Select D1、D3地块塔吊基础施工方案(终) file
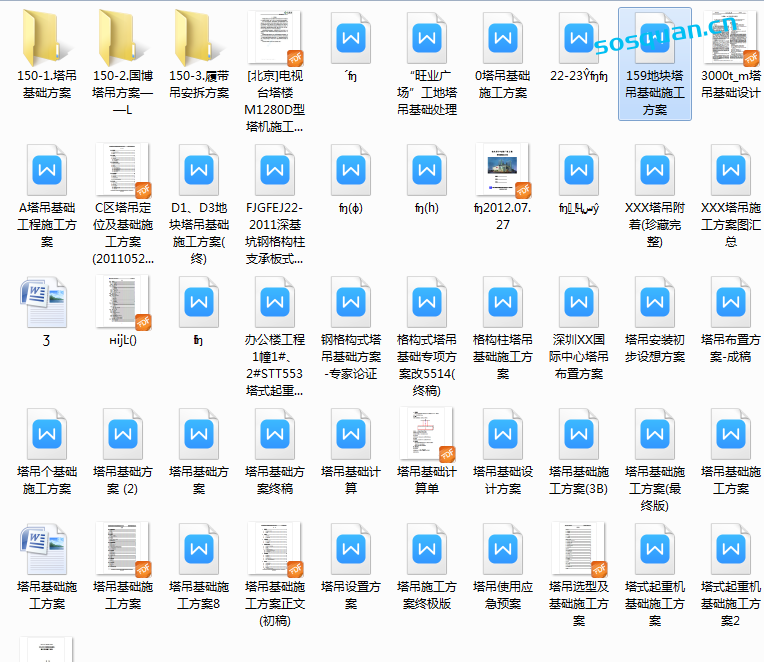This screenshot has width=764, height=662. coord(199,170)
